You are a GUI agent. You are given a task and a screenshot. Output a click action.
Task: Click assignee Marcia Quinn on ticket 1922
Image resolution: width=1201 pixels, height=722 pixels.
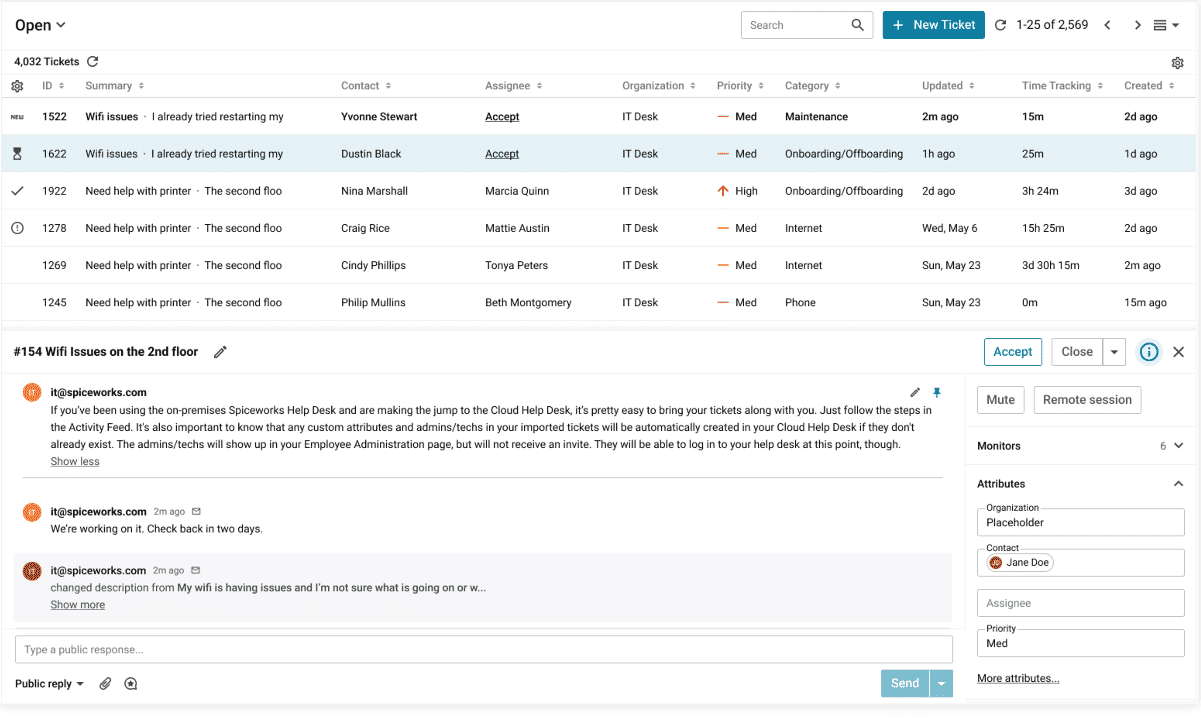coord(517,191)
